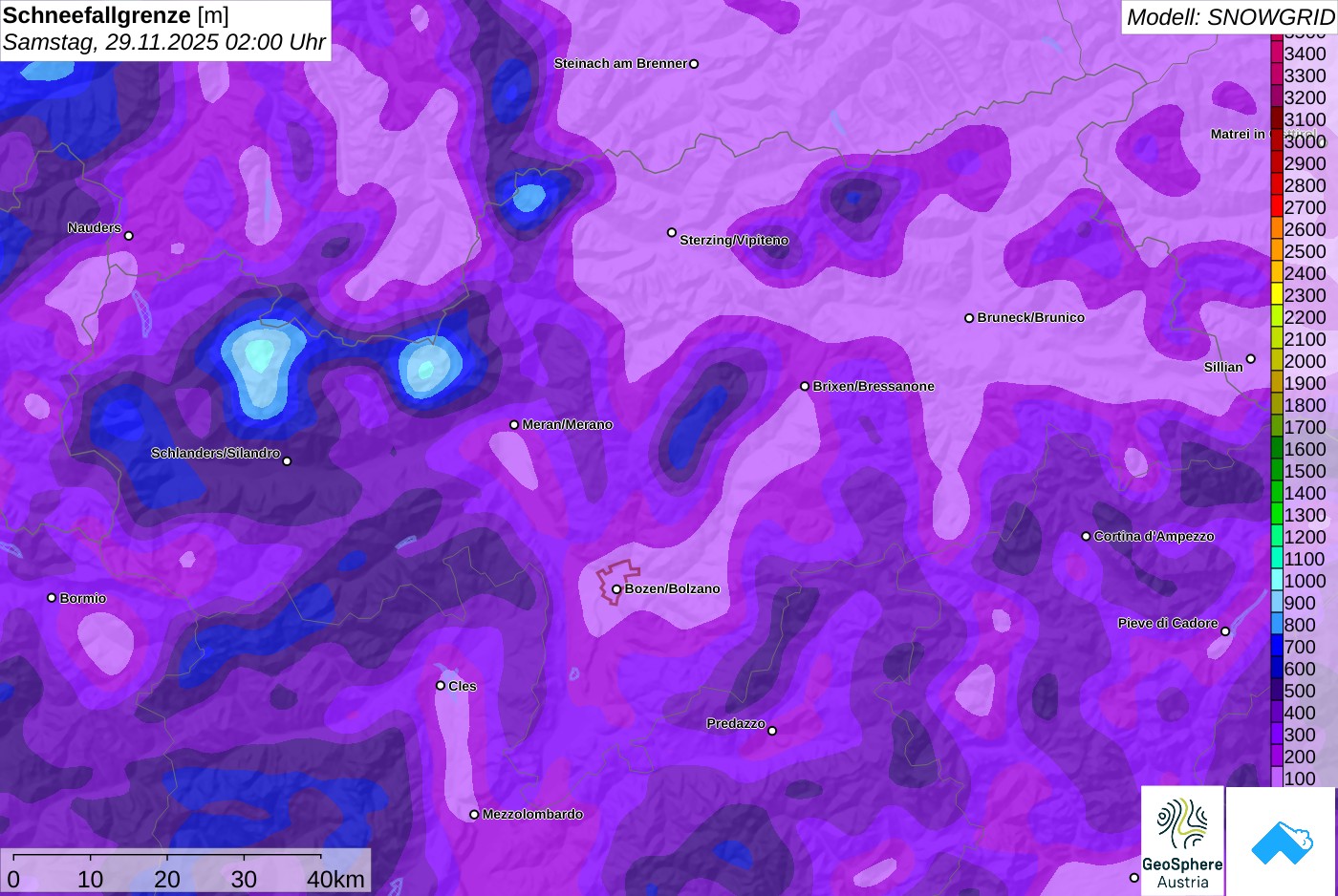Click the light cyan 1000 m legend swatch
The height and width of the screenshot is (896, 1338).
coord(1277,581)
